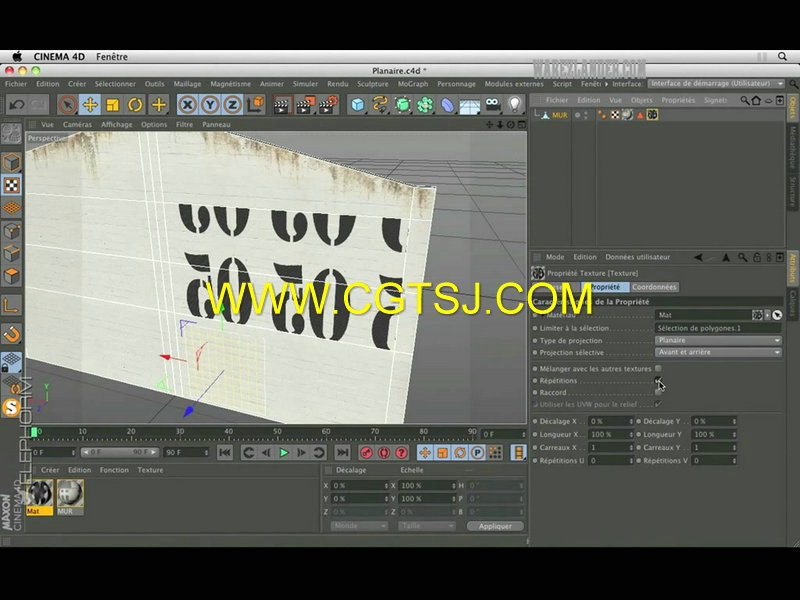Image resolution: width=800 pixels, height=600 pixels.
Task: Click the material picker icon beside Mat
Action: tap(777, 315)
